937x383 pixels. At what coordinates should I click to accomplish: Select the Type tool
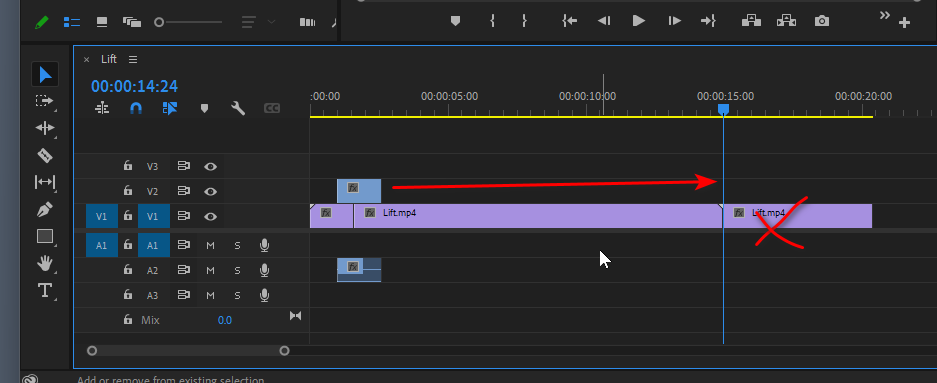tap(45, 290)
